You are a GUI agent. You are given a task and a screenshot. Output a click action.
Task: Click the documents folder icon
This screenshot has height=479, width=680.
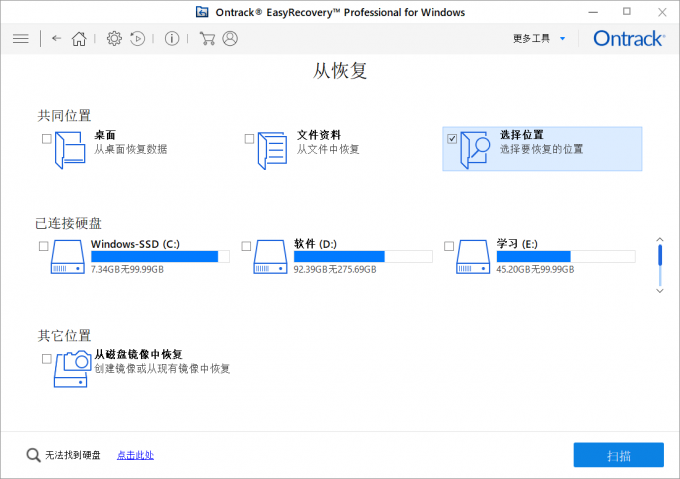272,150
